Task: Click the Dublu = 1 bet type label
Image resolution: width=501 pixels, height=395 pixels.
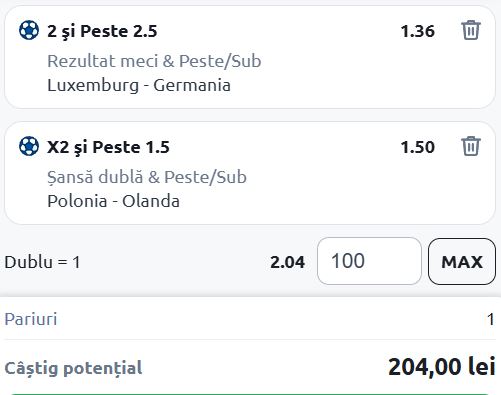Action: coord(42,262)
